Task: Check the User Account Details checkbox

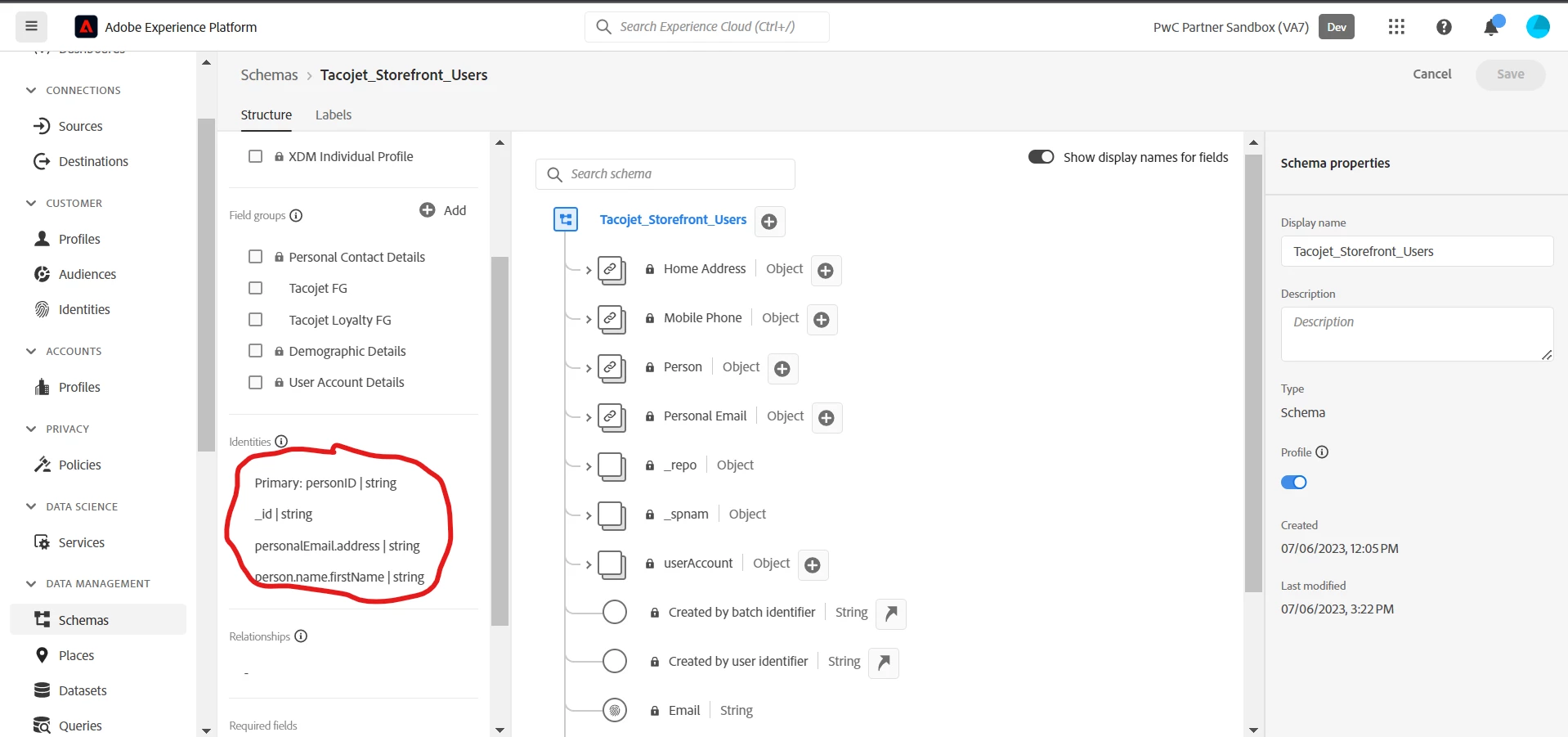Action: click(256, 382)
